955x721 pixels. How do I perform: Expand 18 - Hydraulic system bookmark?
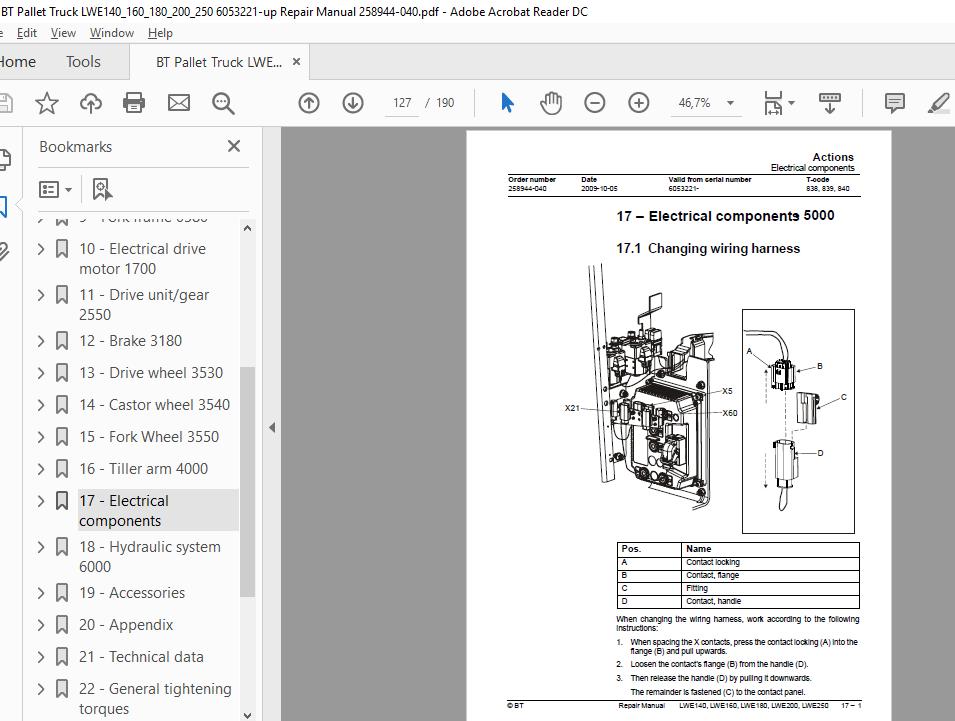pyautogui.click(x=41, y=547)
